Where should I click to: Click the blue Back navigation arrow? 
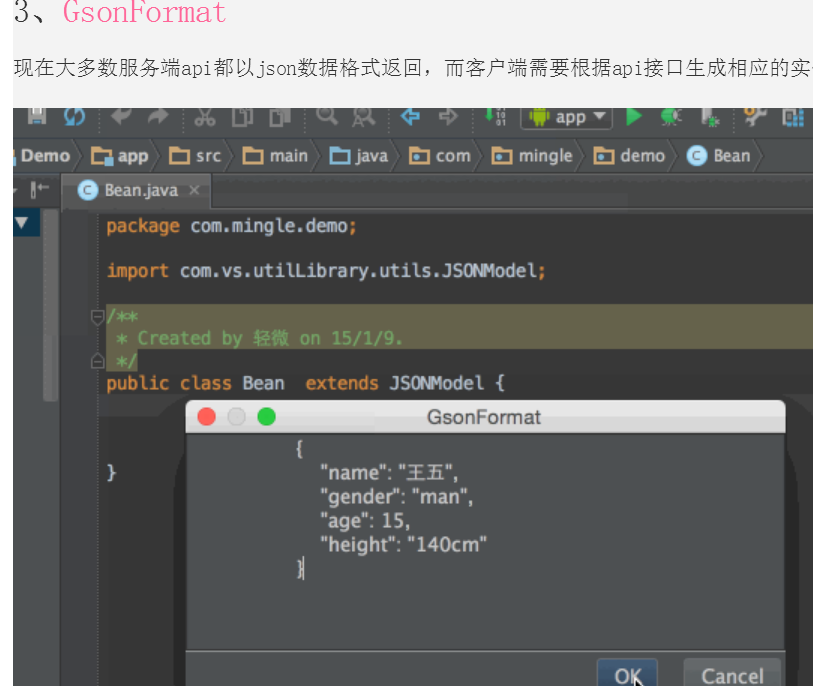[410, 116]
